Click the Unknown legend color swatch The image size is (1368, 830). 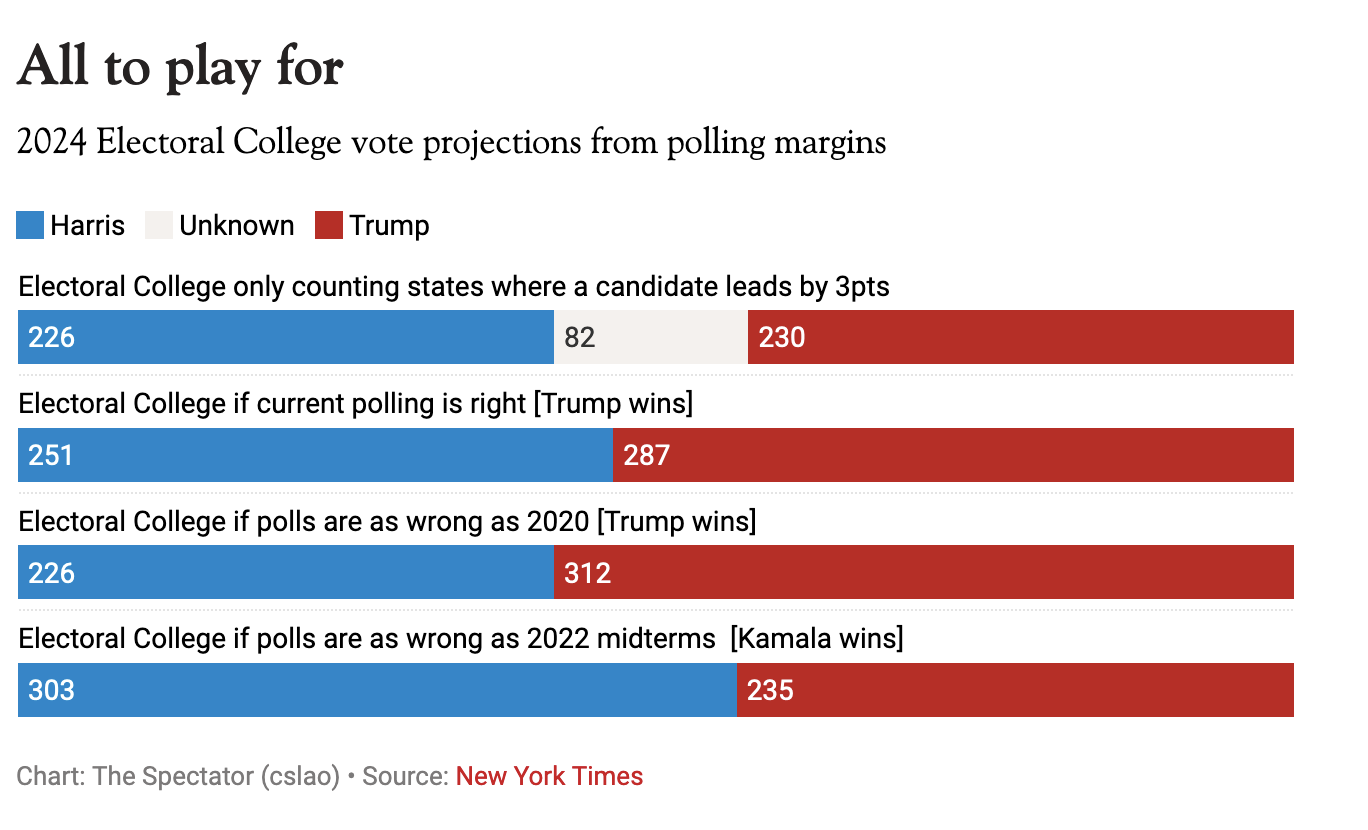tap(159, 225)
